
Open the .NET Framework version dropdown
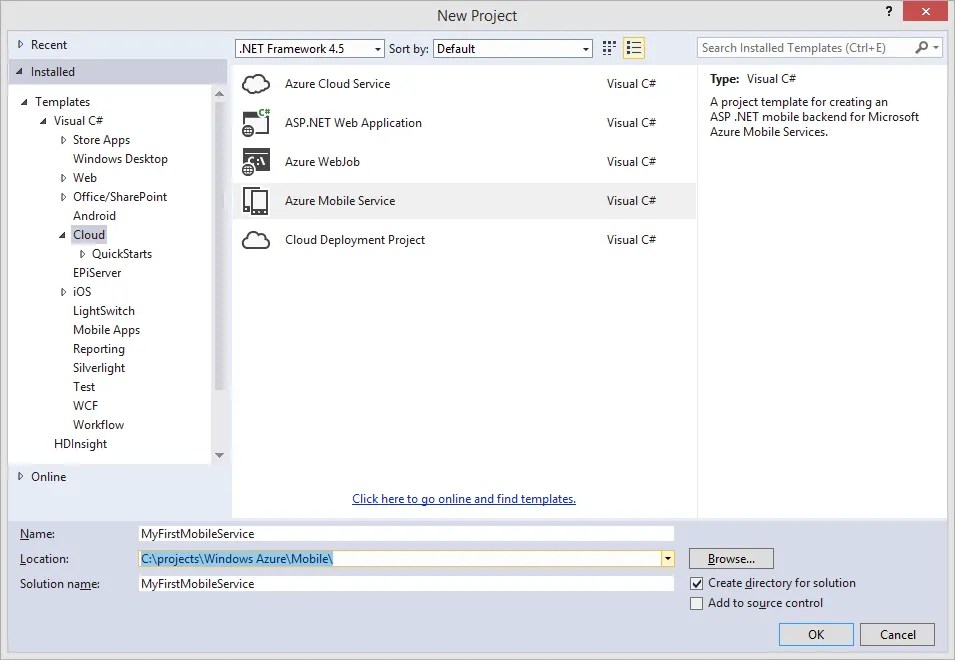click(x=309, y=49)
